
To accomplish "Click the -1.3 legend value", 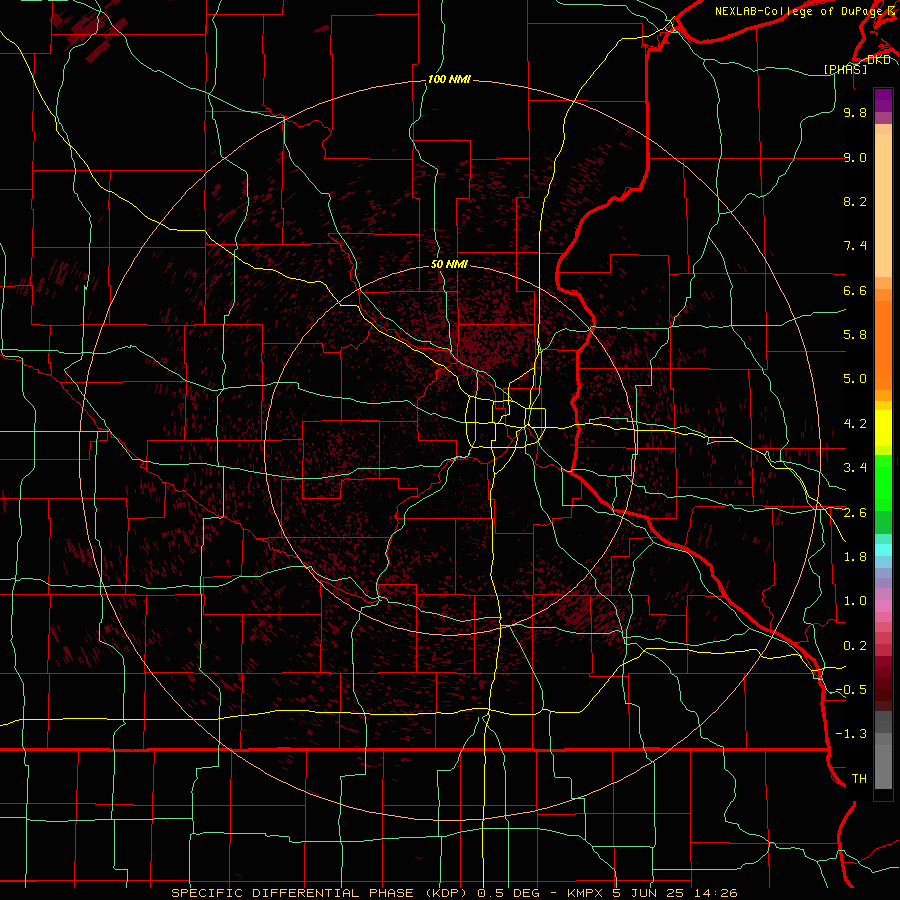I will (851, 734).
